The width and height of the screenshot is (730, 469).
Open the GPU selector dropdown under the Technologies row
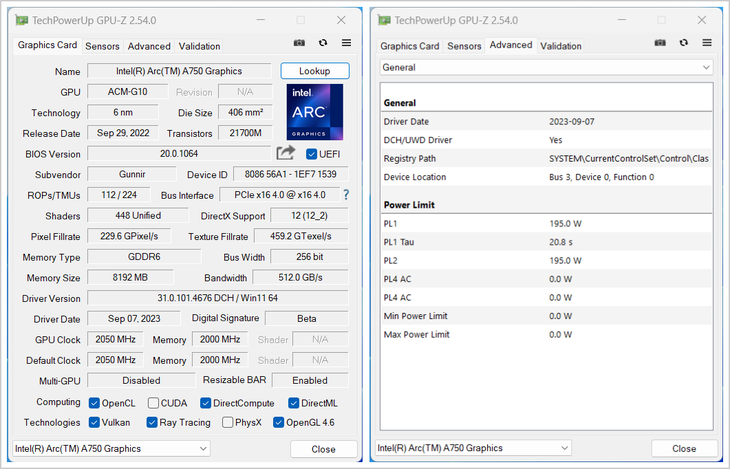tap(111, 448)
